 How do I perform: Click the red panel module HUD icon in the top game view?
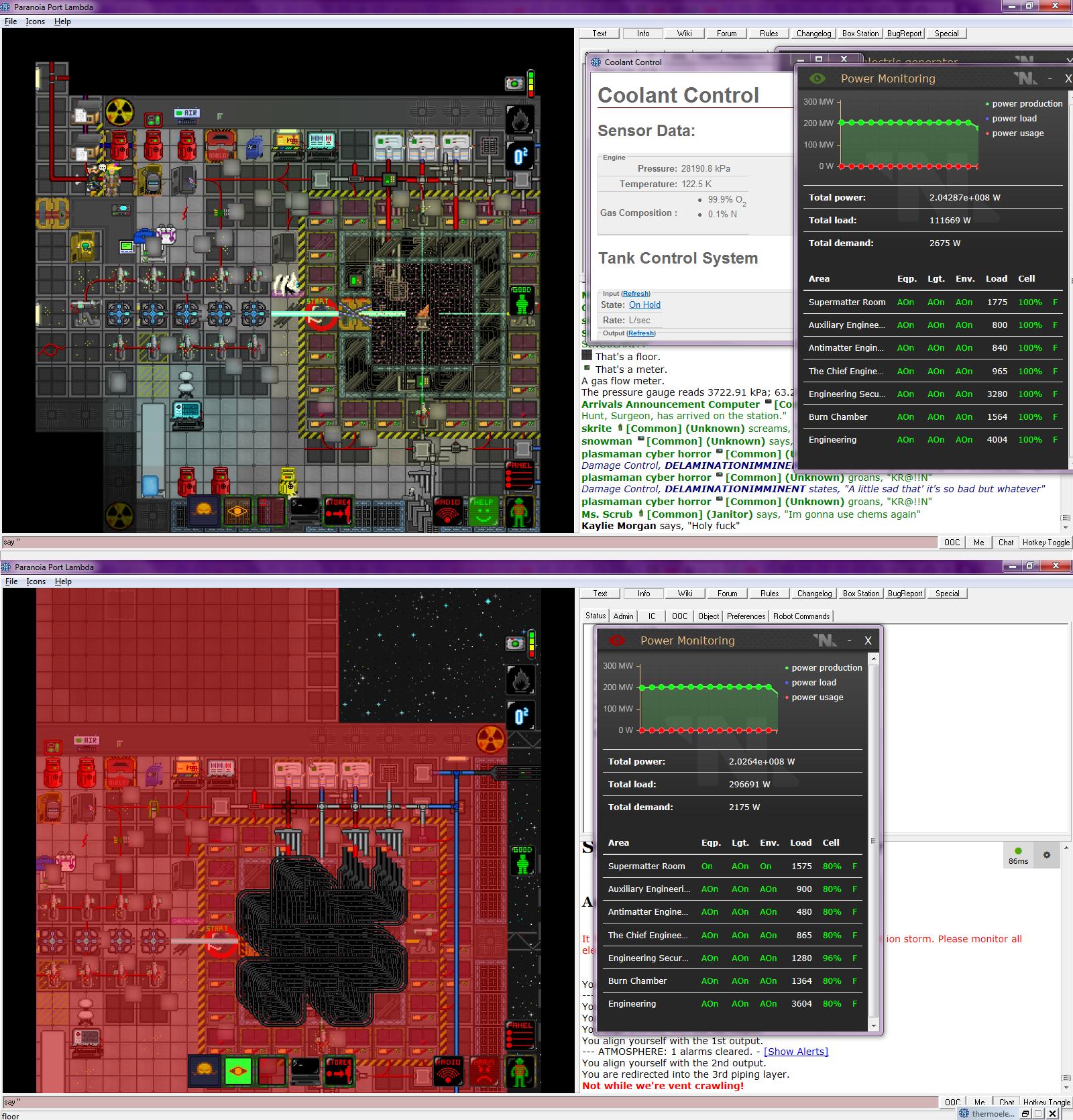271,511
